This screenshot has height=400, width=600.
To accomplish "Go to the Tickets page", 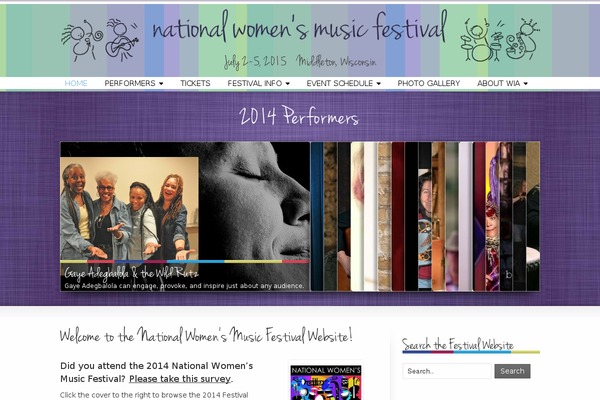I will [195, 83].
